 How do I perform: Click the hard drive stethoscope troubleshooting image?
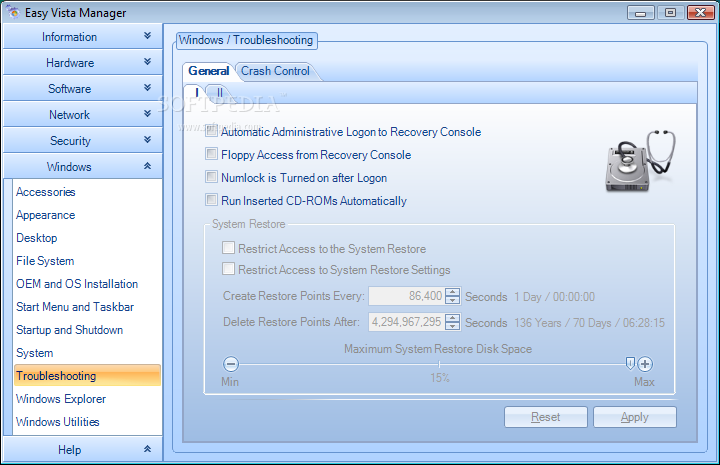click(x=641, y=161)
